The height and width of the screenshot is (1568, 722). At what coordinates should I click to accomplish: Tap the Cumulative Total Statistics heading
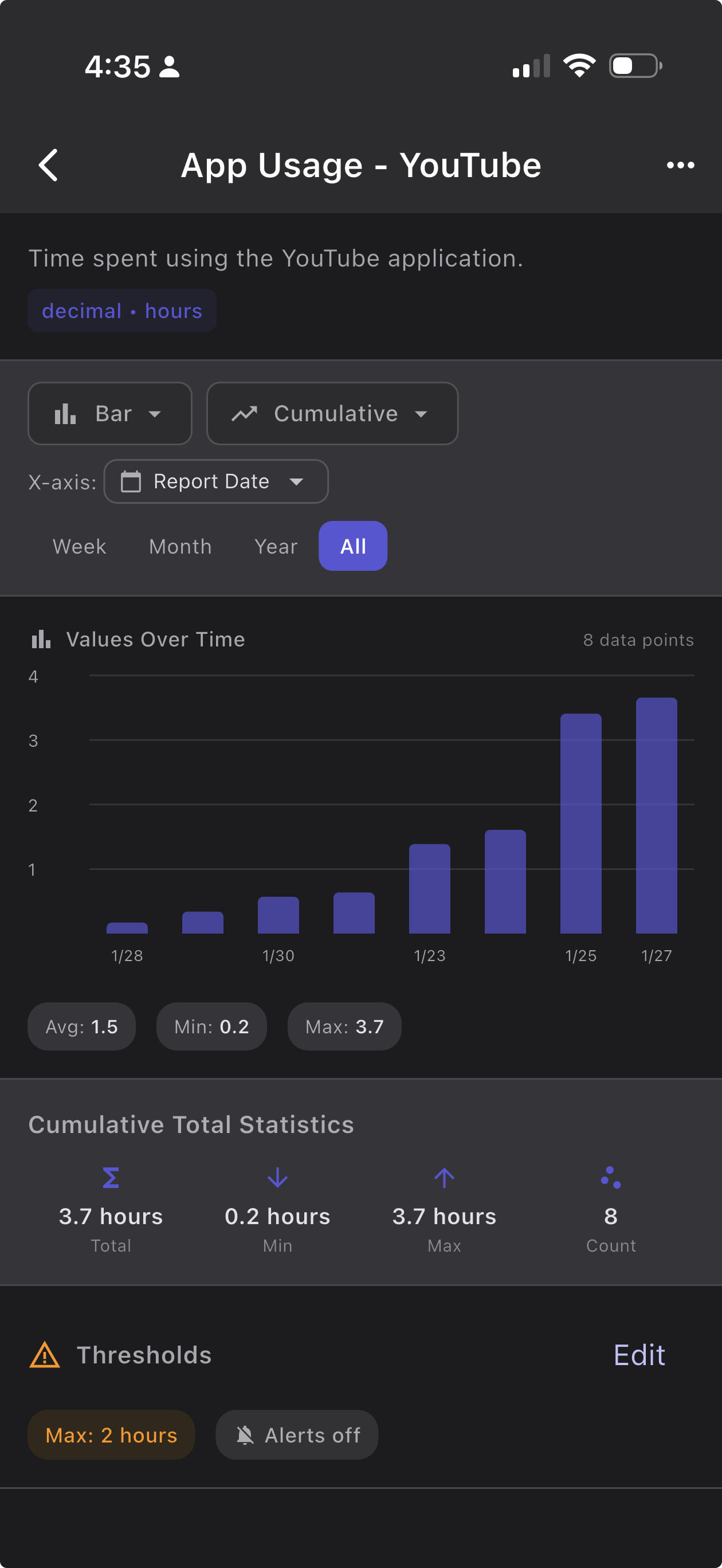(191, 1125)
